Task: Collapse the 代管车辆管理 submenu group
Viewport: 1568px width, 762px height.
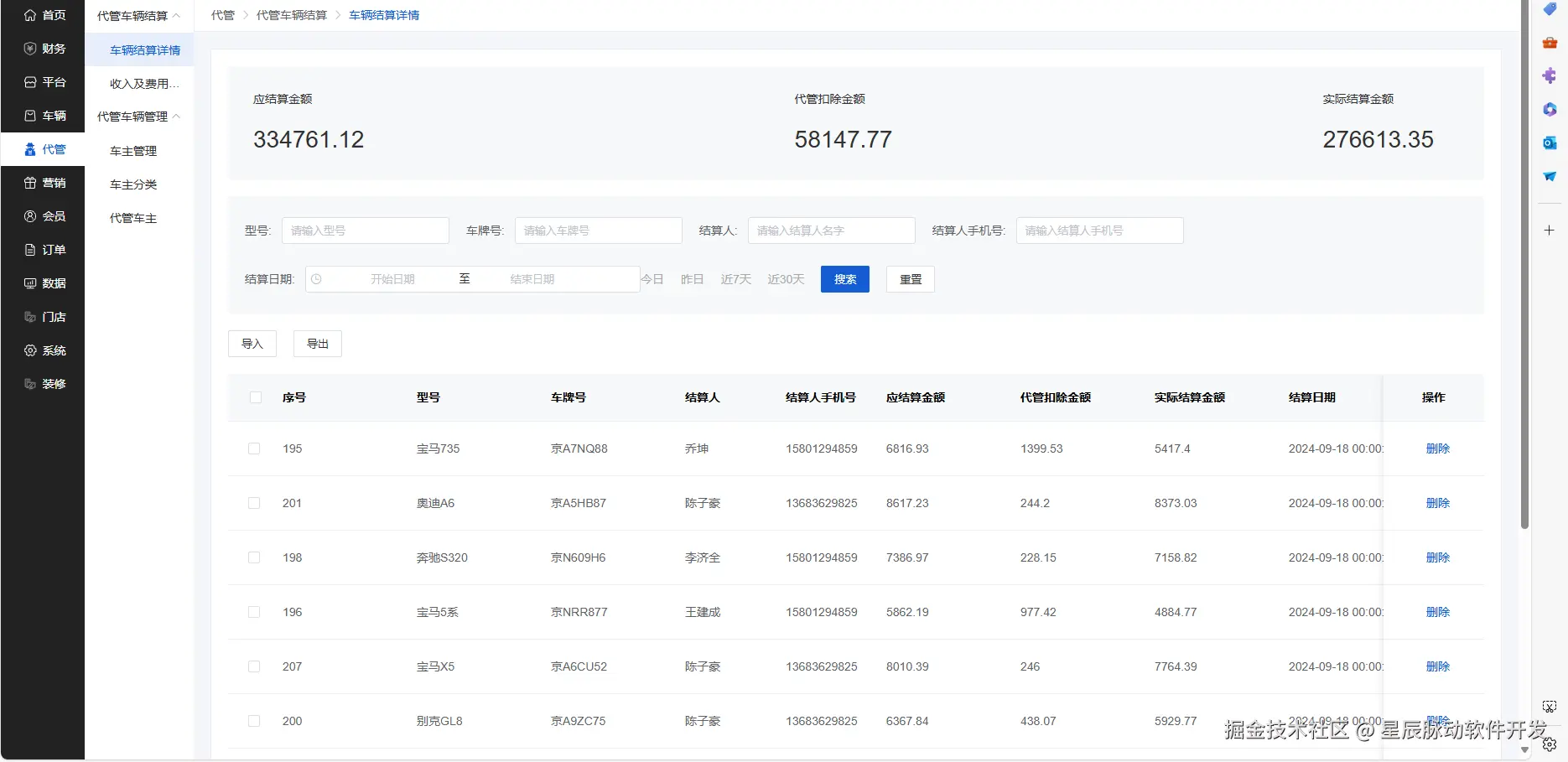Action: tap(139, 117)
